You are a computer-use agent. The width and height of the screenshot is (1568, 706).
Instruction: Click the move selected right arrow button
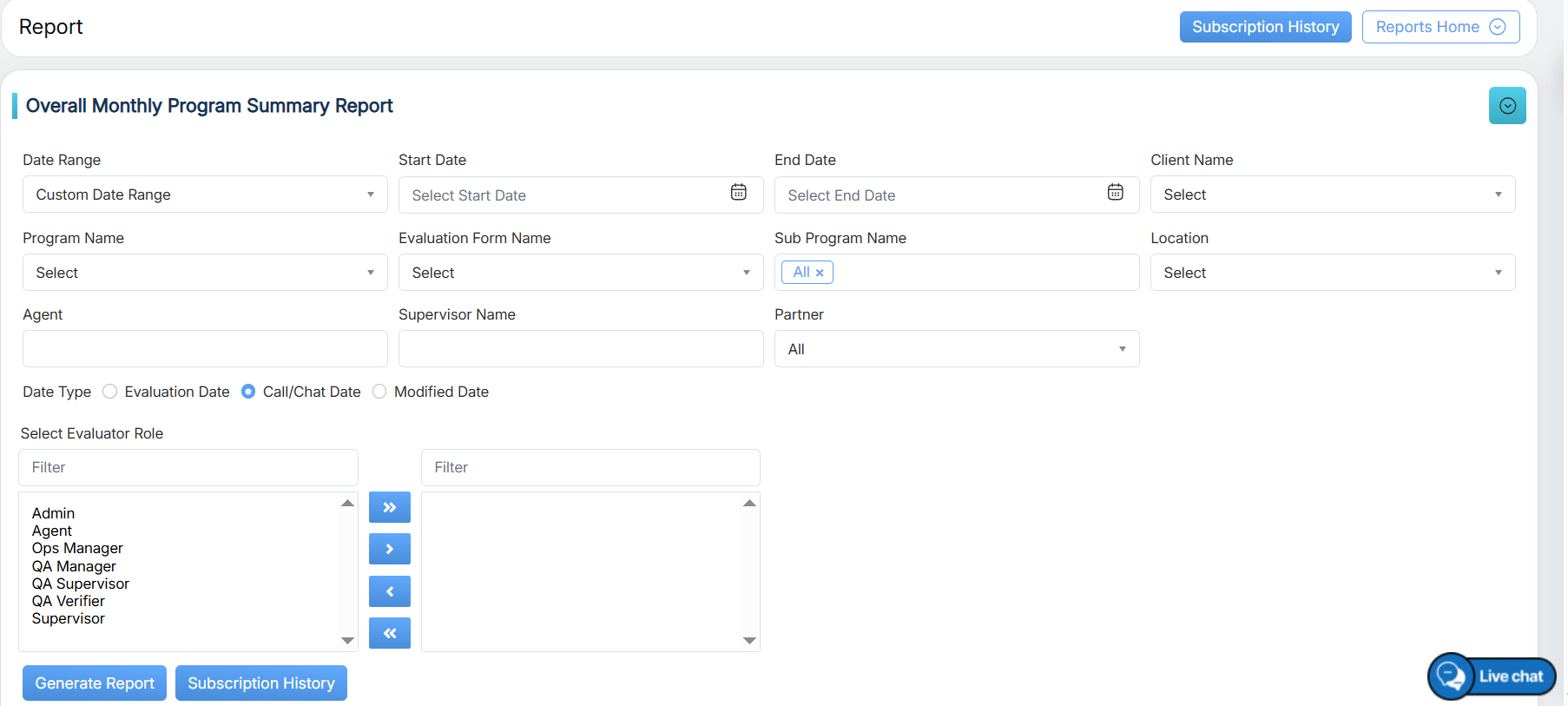coord(389,549)
